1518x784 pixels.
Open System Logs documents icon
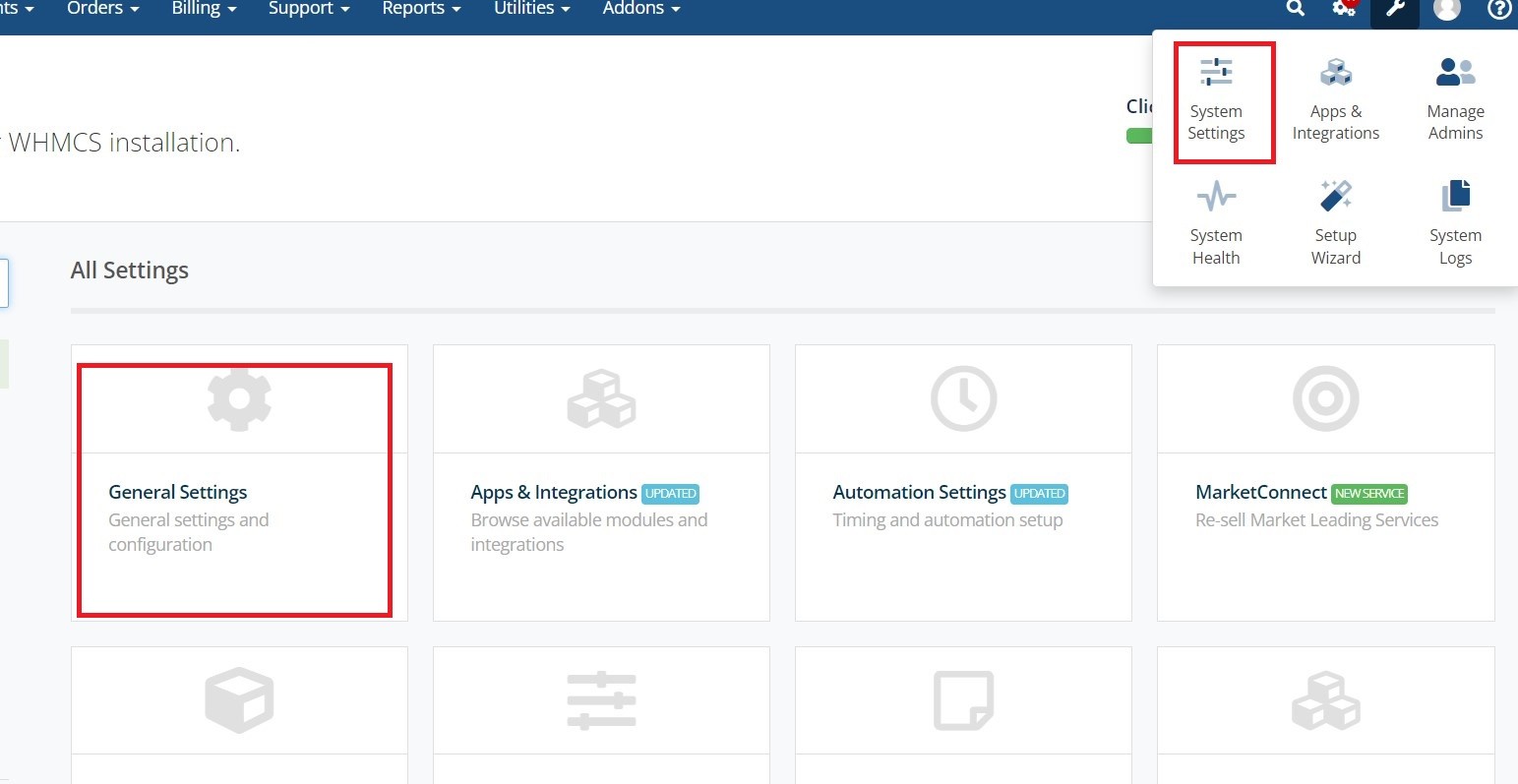click(x=1455, y=196)
